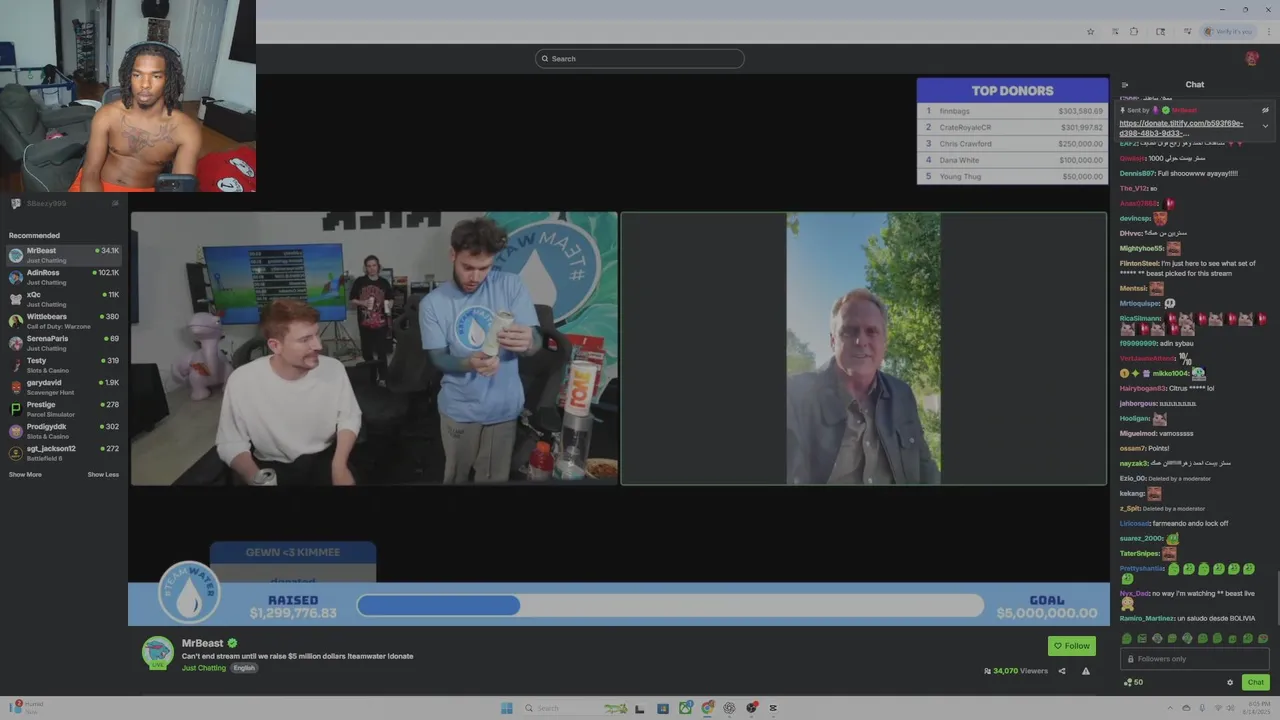
Task: Click username FlintonSteel in chat
Action: pos(1139,263)
